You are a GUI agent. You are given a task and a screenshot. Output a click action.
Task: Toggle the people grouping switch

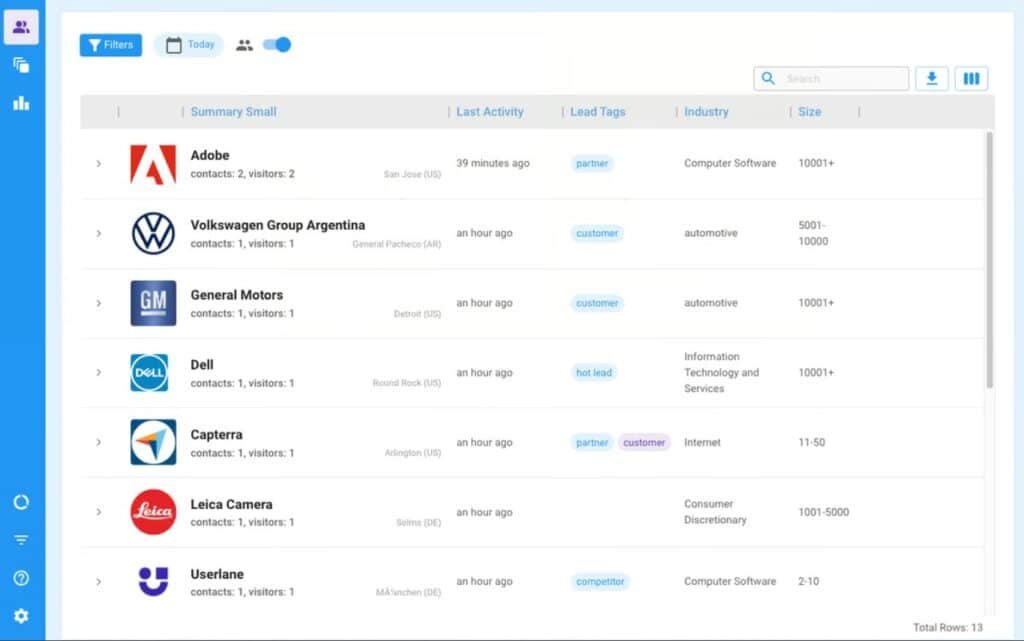pos(277,45)
